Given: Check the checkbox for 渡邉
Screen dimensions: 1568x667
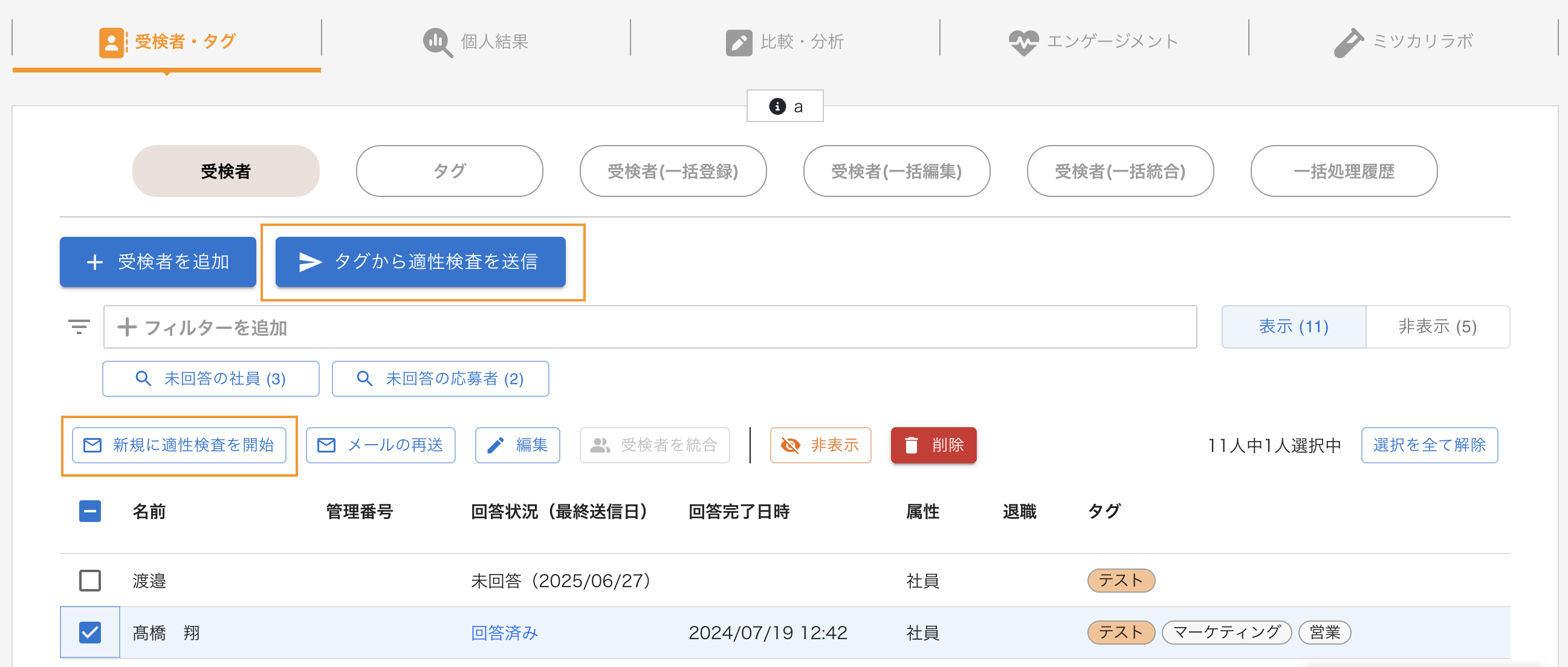Looking at the screenshot, I should point(90,580).
